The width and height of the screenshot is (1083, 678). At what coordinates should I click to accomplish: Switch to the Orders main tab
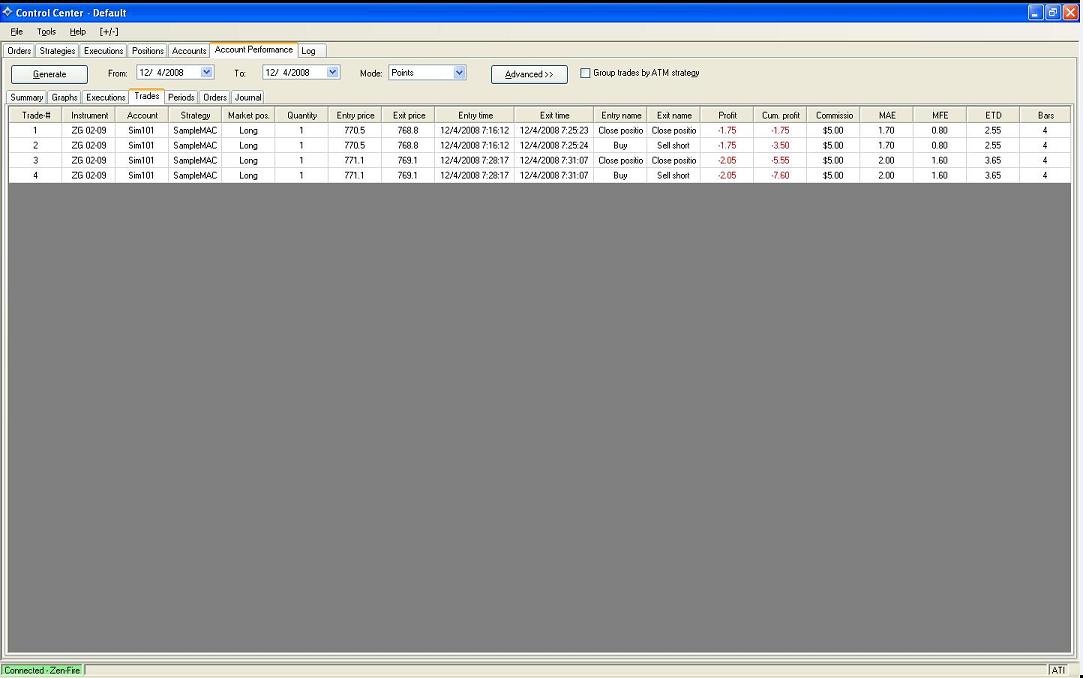click(x=19, y=50)
